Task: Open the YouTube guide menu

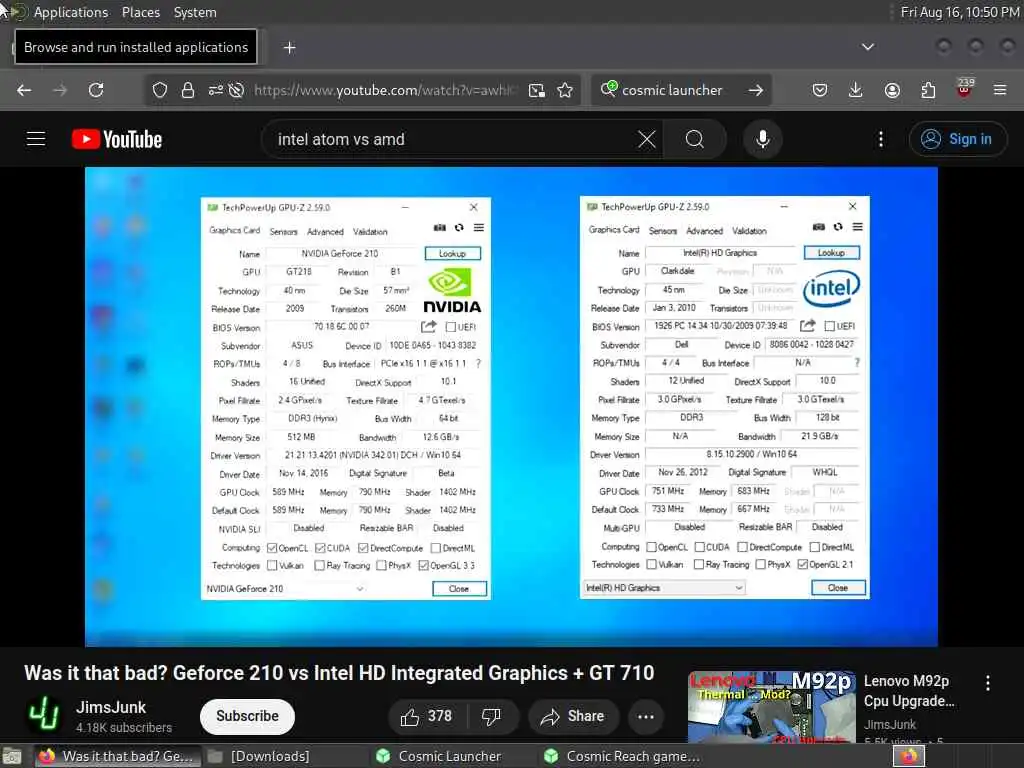Action: click(36, 139)
